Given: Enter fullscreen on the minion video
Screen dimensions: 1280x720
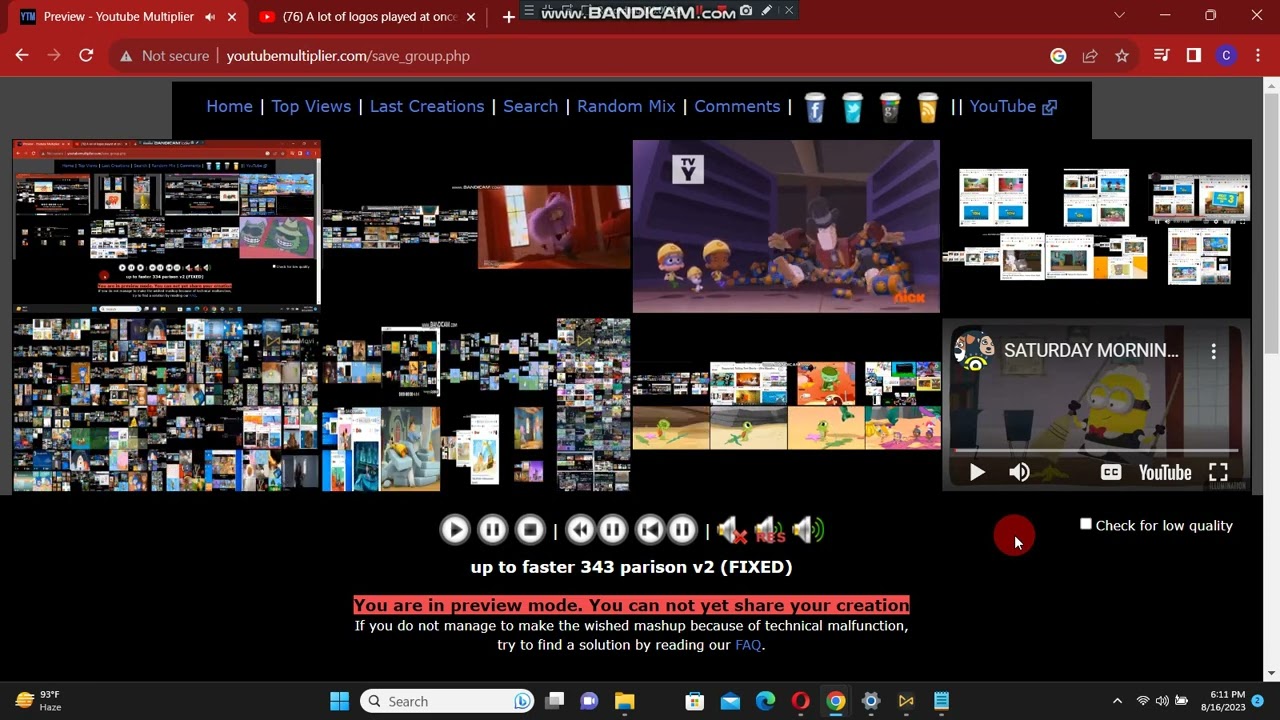Looking at the screenshot, I should (1218, 472).
